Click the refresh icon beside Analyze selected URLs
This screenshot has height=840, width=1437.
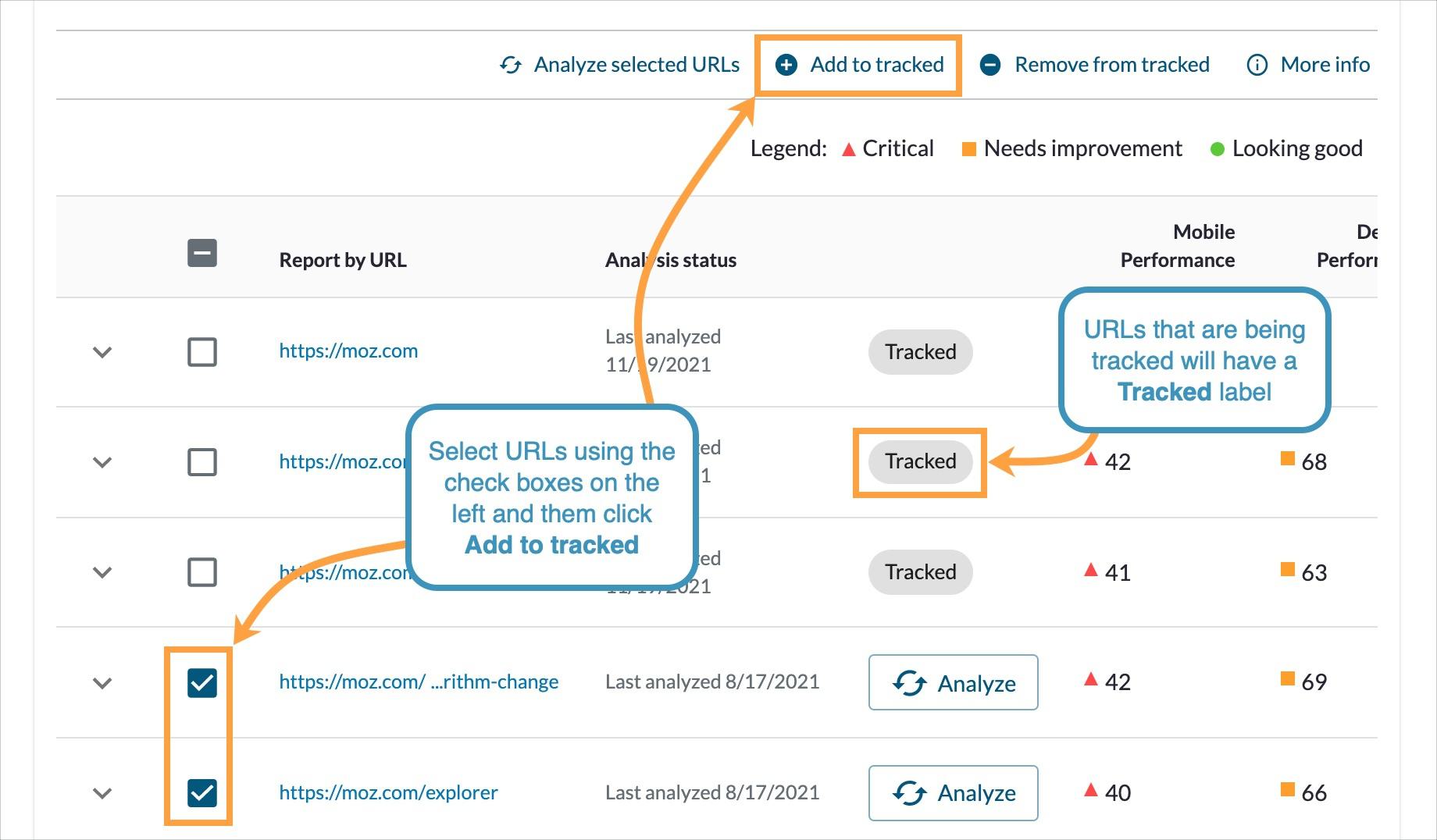[512, 65]
